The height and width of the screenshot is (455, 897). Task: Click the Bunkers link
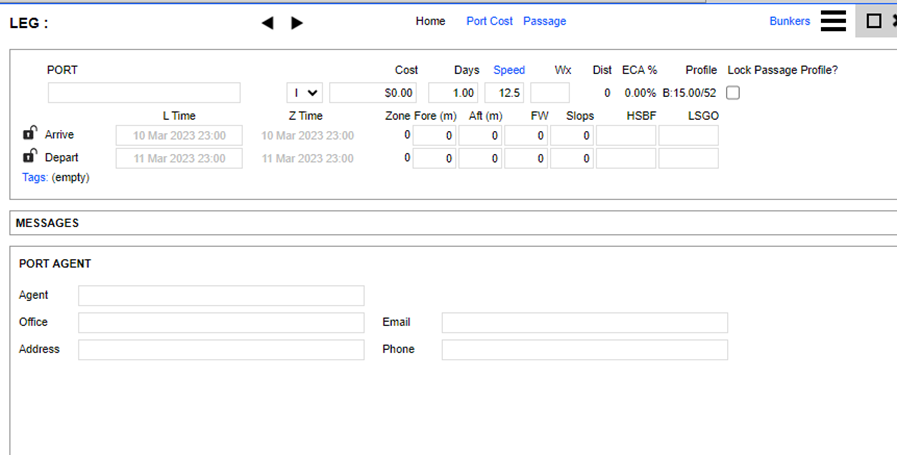(x=789, y=21)
